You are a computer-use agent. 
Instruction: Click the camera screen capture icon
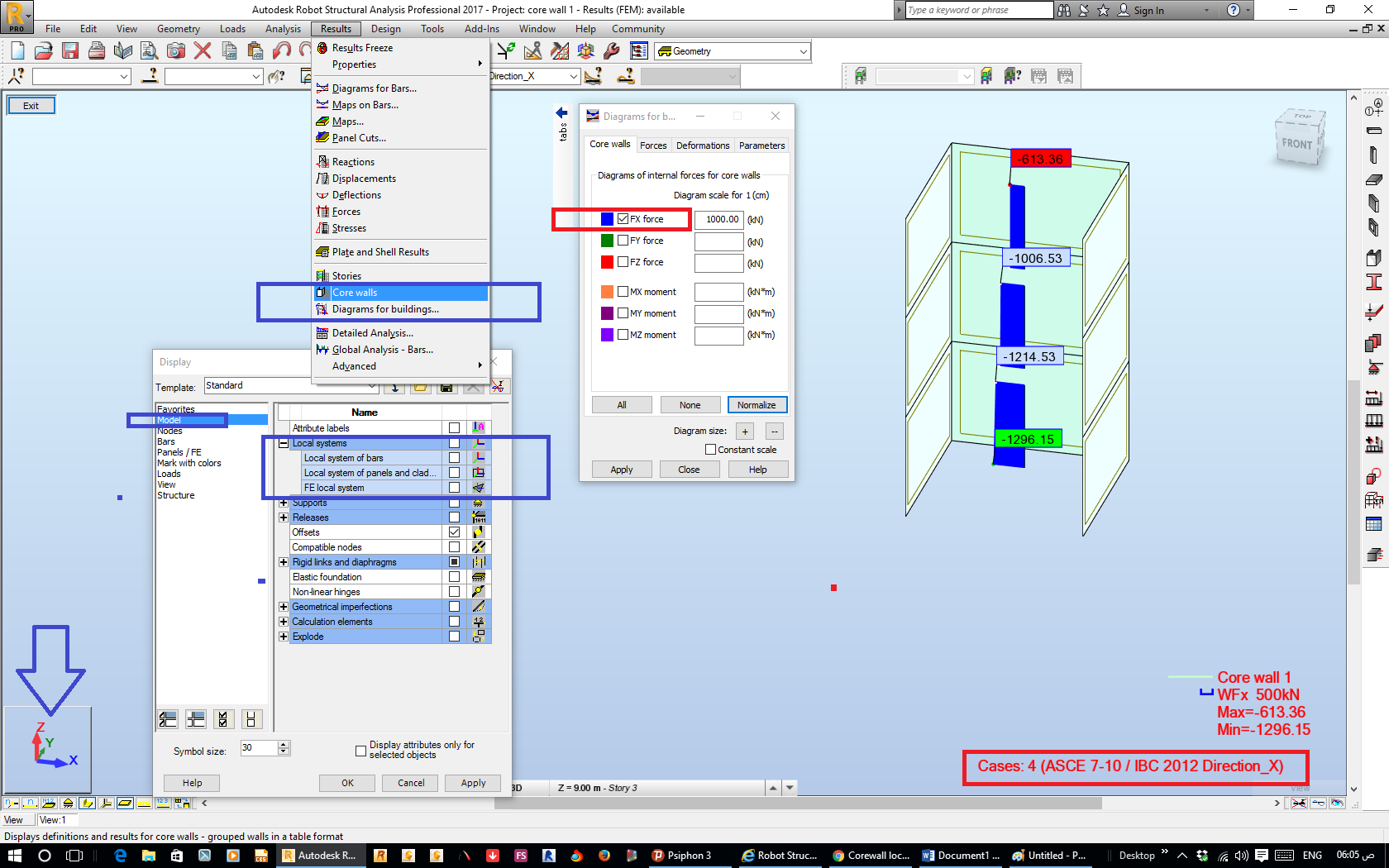(x=175, y=51)
